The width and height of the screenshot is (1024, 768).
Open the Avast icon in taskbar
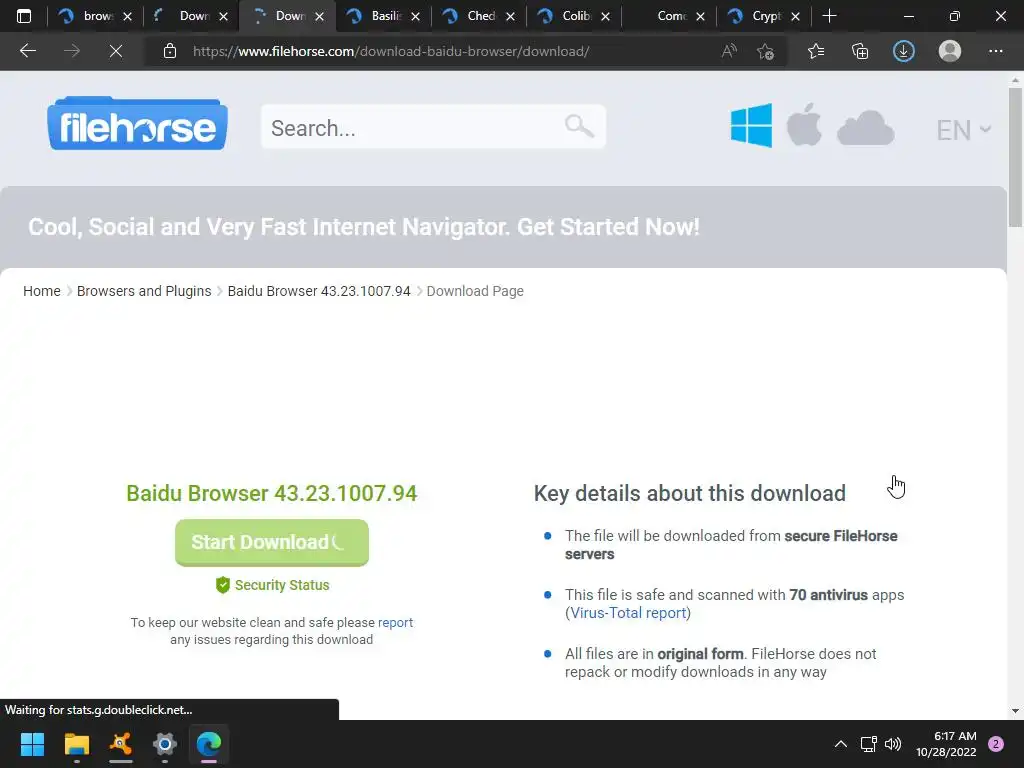pos(121,744)
